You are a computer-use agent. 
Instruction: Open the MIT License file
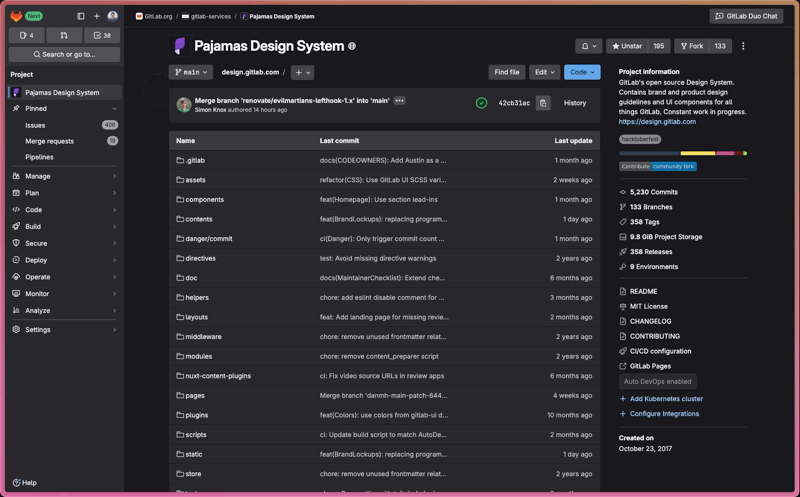click(643, 306)
